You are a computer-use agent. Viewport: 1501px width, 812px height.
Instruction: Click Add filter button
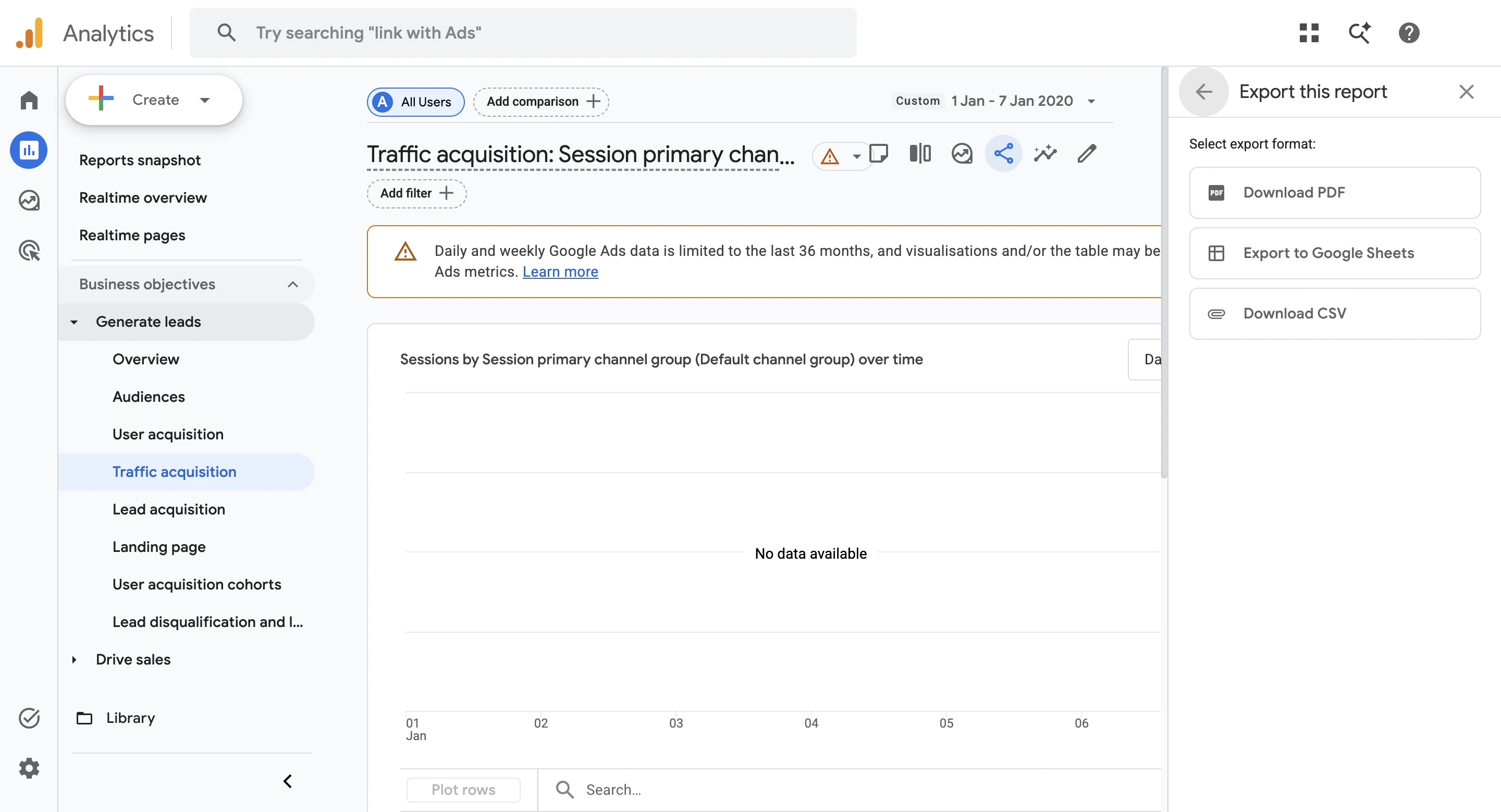[416, 193]
